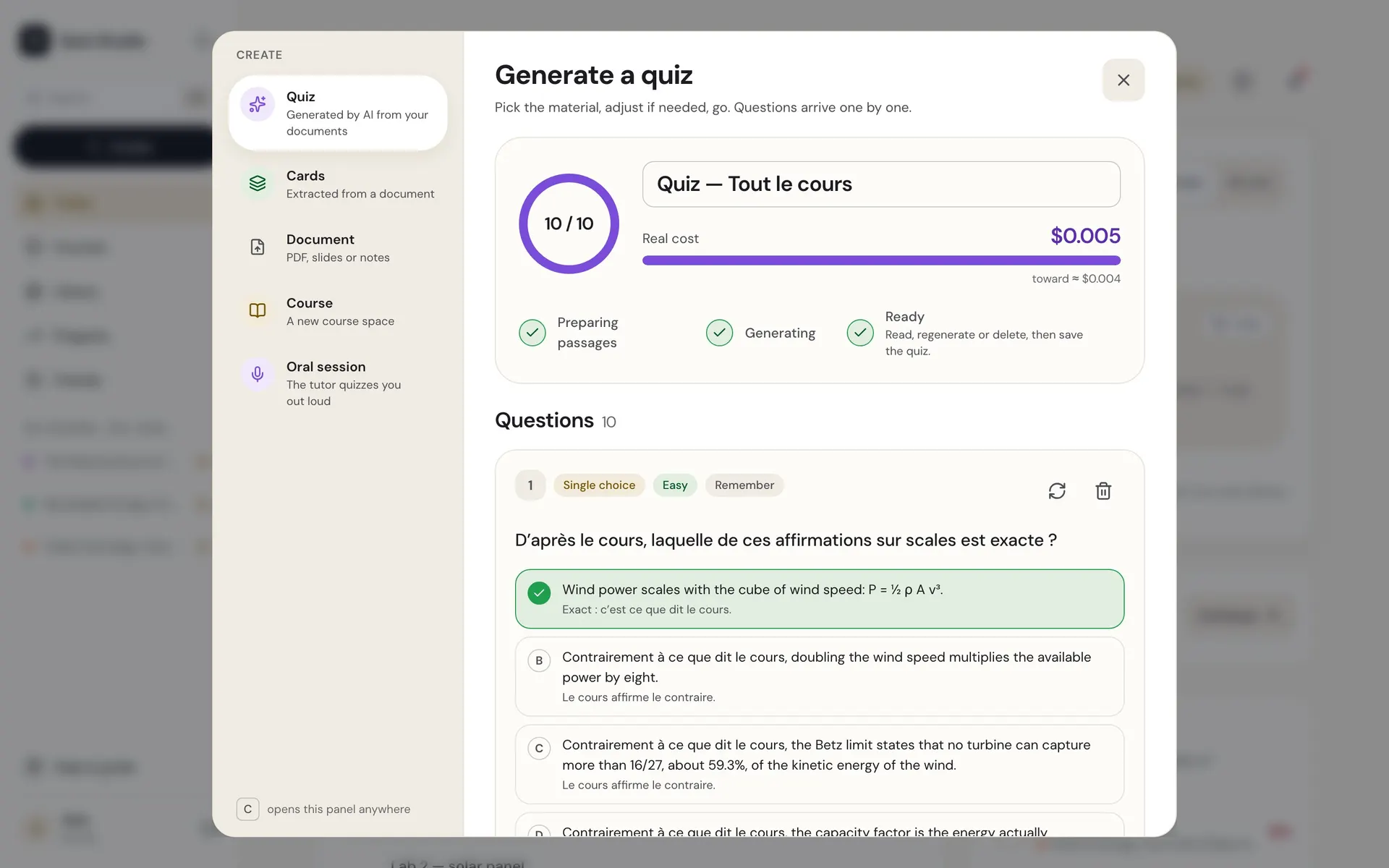Close the Generate a quiz dialog
The height and width of the screenshot is (868, 1389).
1123,80
